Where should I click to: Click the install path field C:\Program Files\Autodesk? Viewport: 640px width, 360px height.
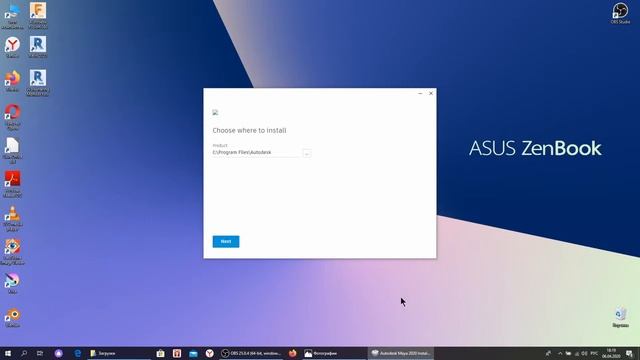point(256,153)
